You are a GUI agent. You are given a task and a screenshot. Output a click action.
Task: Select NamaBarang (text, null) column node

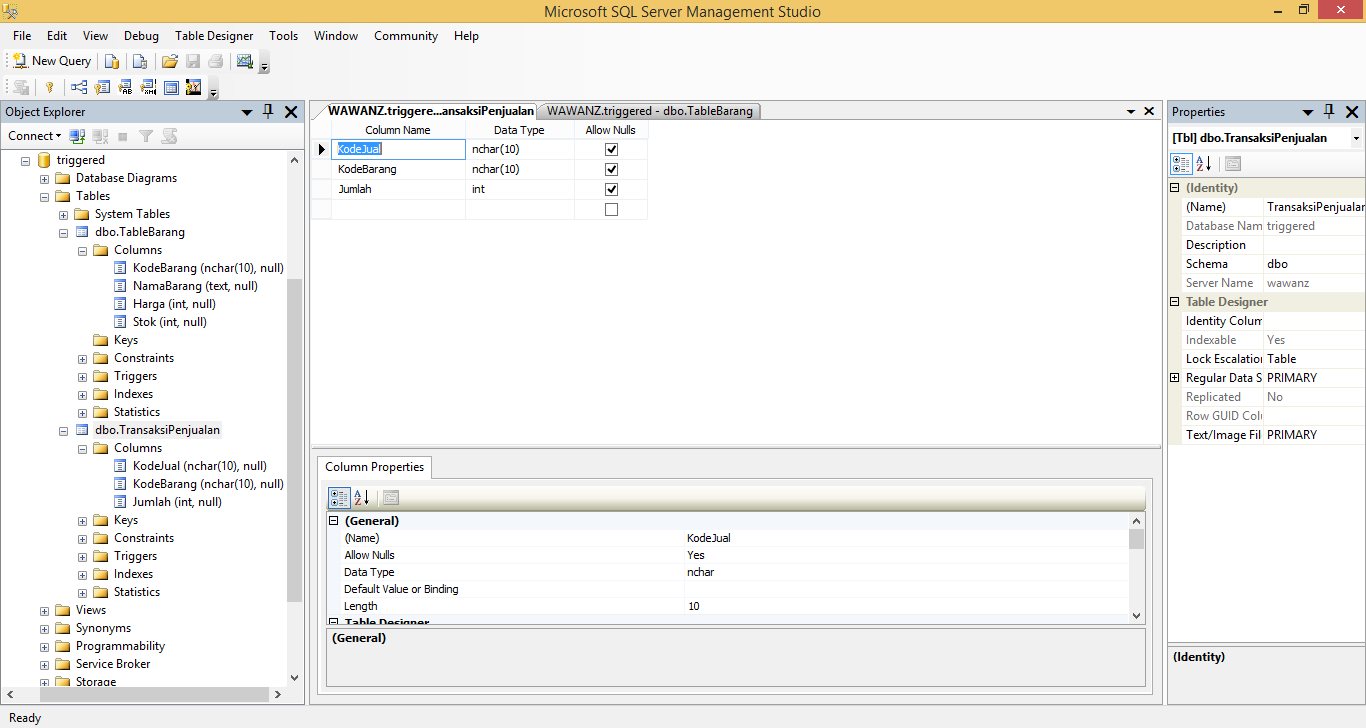click(x=195, y=286)
